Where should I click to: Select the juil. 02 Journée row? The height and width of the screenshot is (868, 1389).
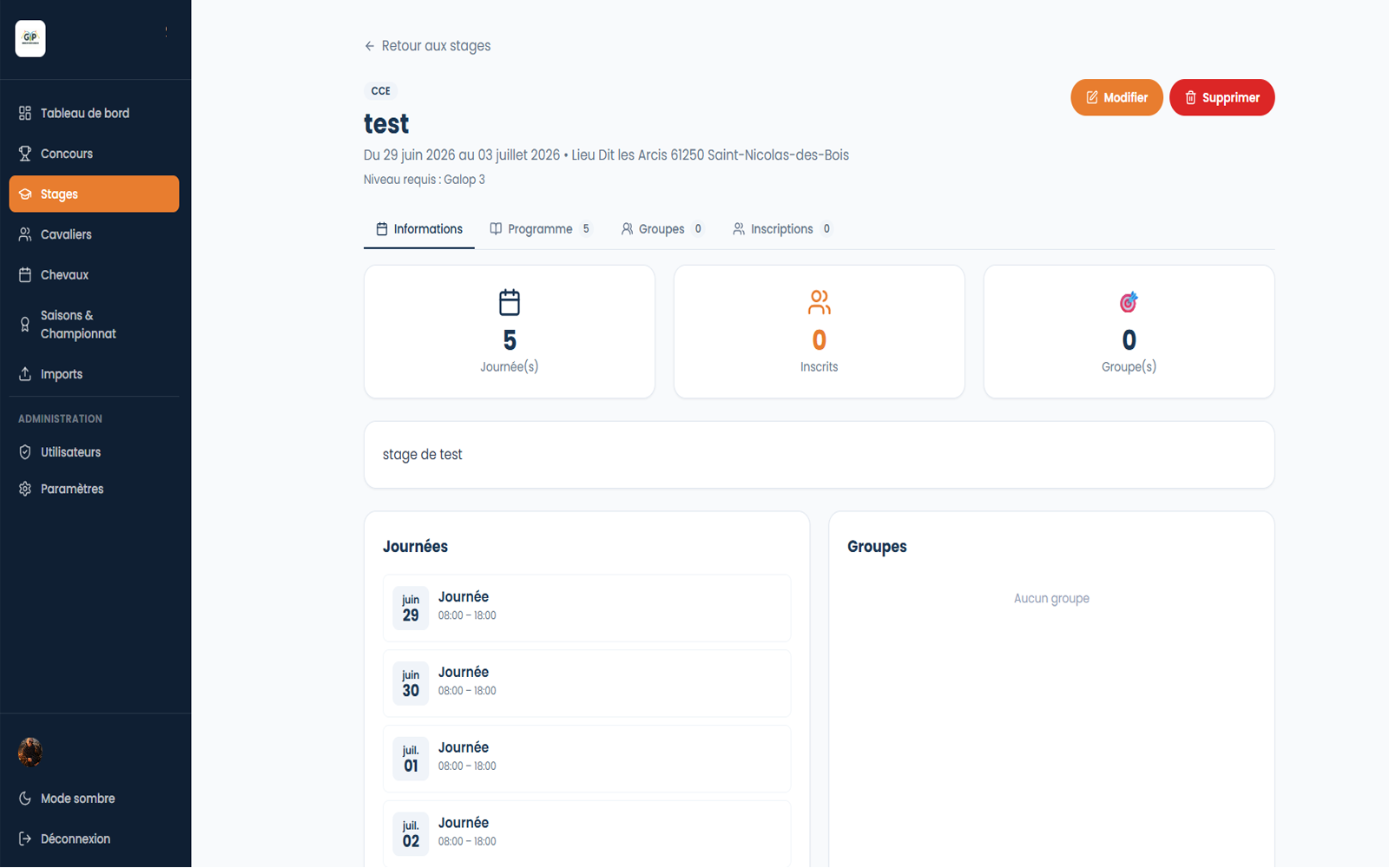click(x=587, y=834)
